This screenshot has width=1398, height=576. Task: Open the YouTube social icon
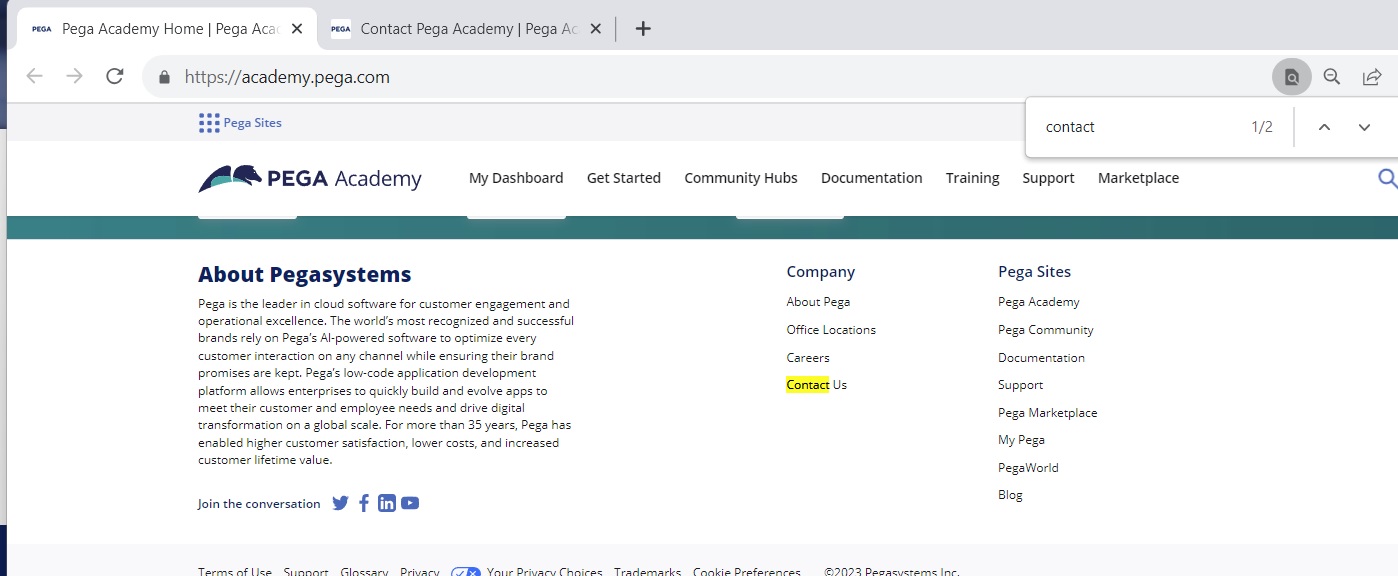pyautogui.click(x=410, y=503)
